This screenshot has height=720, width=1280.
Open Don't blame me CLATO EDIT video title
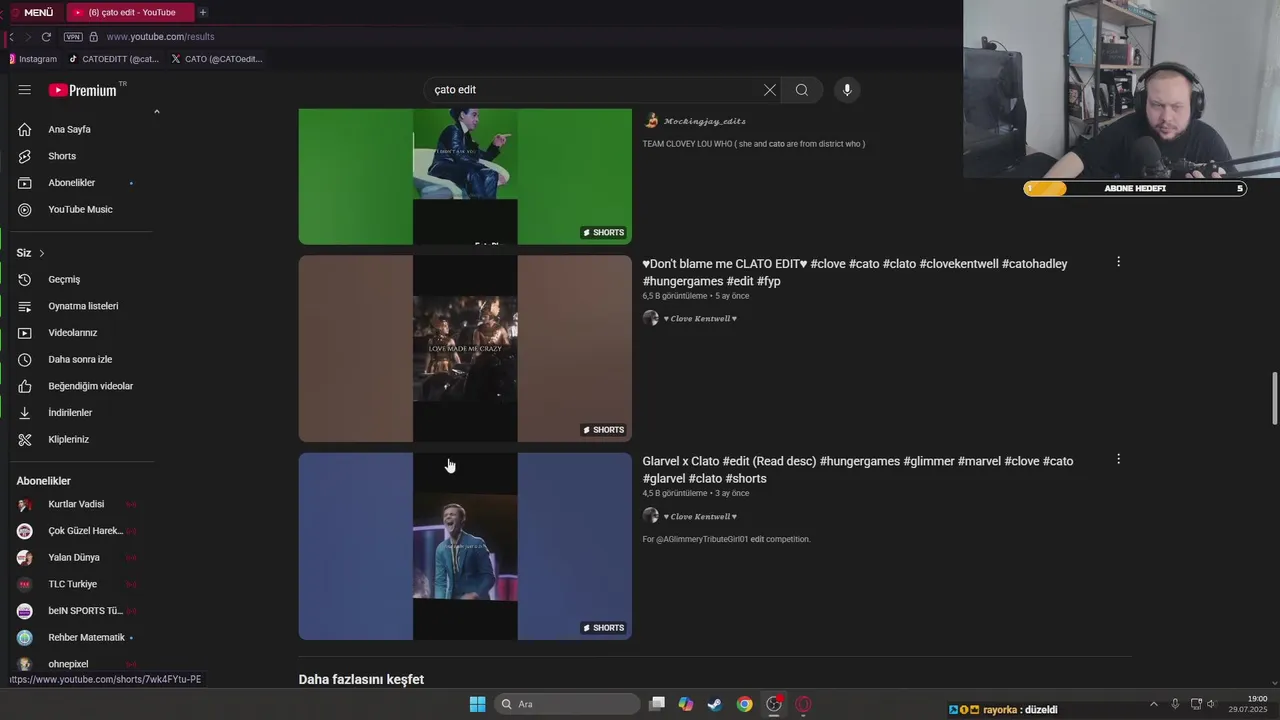[855, 272]
